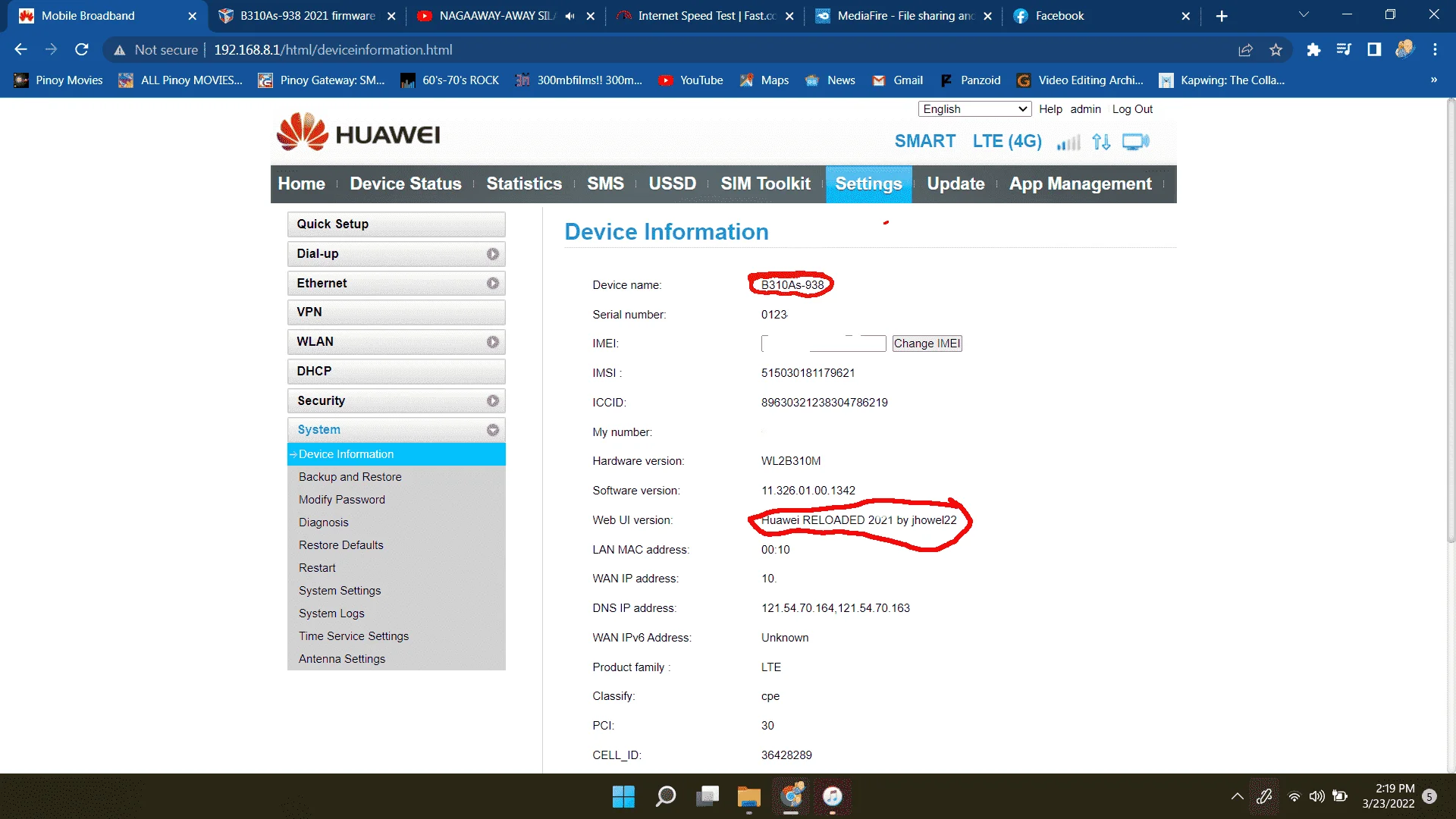Open System Settings page
Viewport: 1456px width, 819px height.
point(339,591)
